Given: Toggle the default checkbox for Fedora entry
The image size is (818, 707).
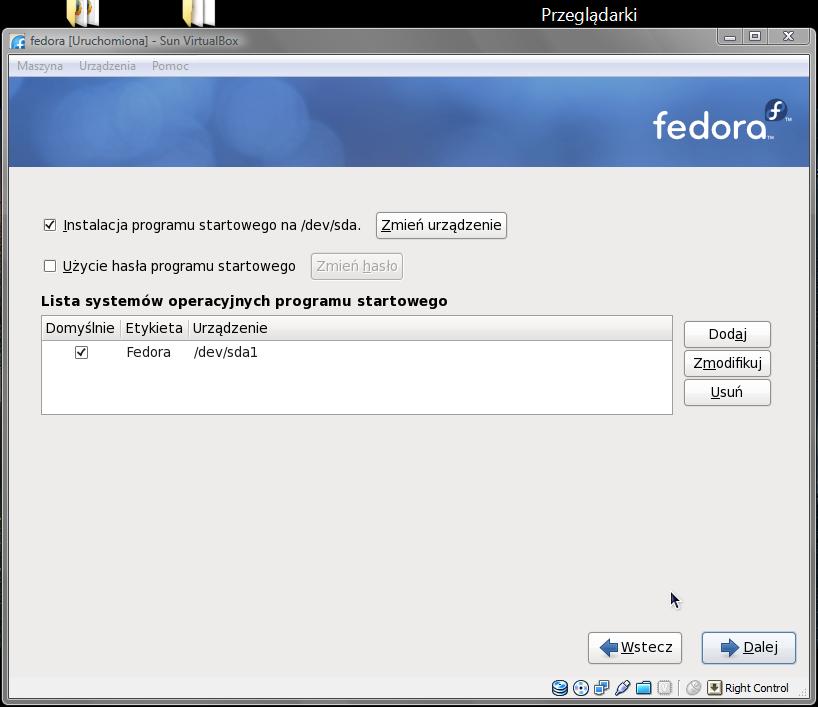Looking at the screenshot, I should tap(81, 353).
